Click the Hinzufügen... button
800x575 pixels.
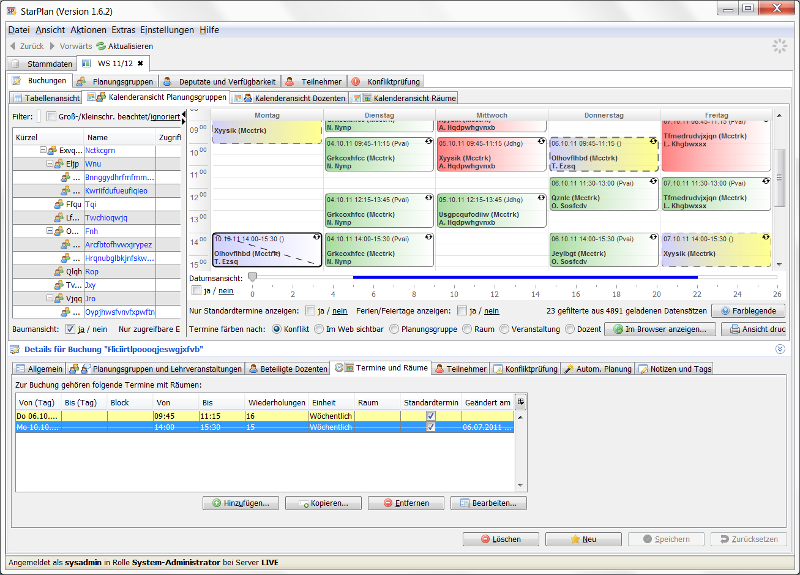tap(241, 503)
